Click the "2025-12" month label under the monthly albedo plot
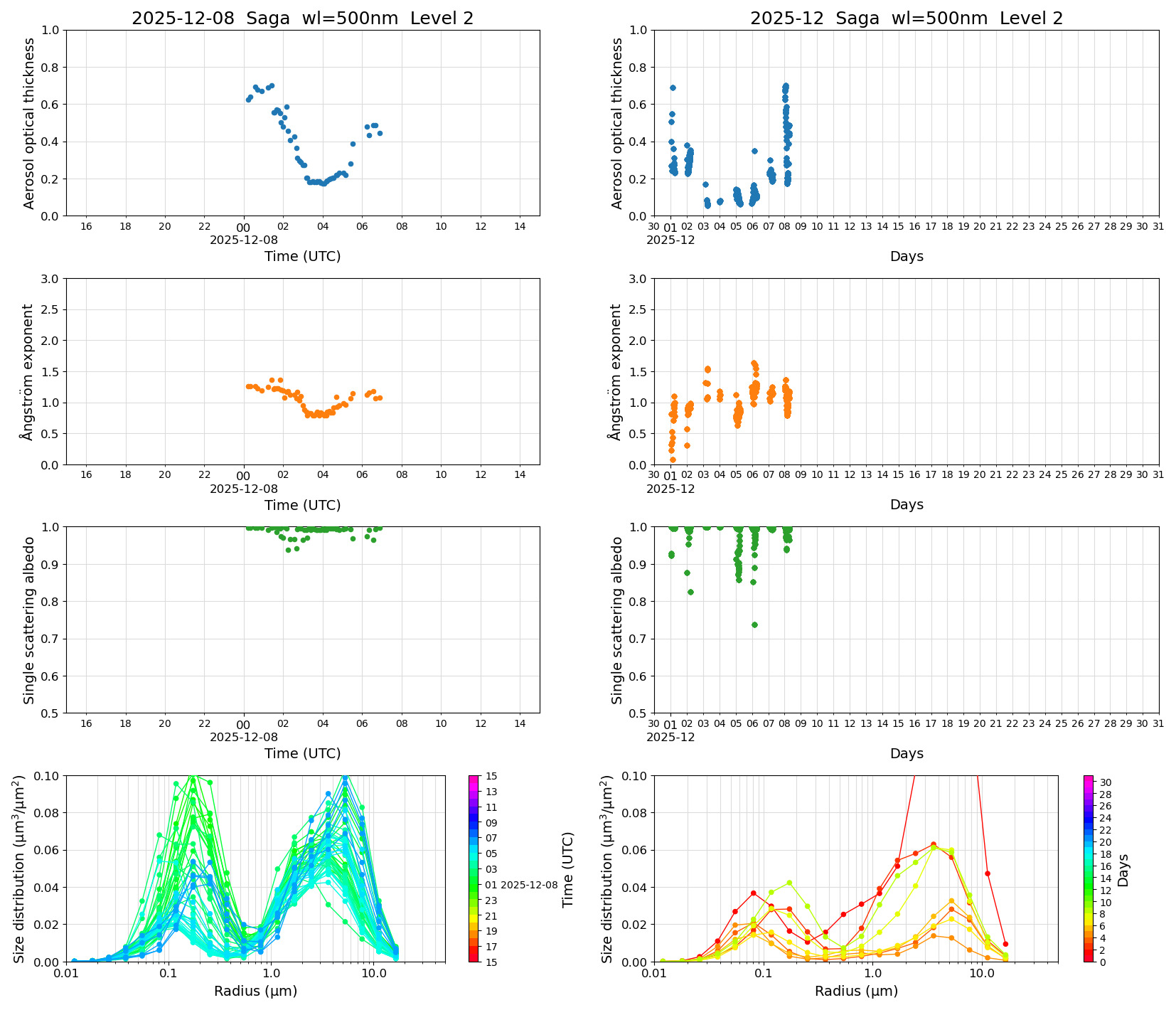This screenshot has height=1010, width=1176. click(670, 737)
